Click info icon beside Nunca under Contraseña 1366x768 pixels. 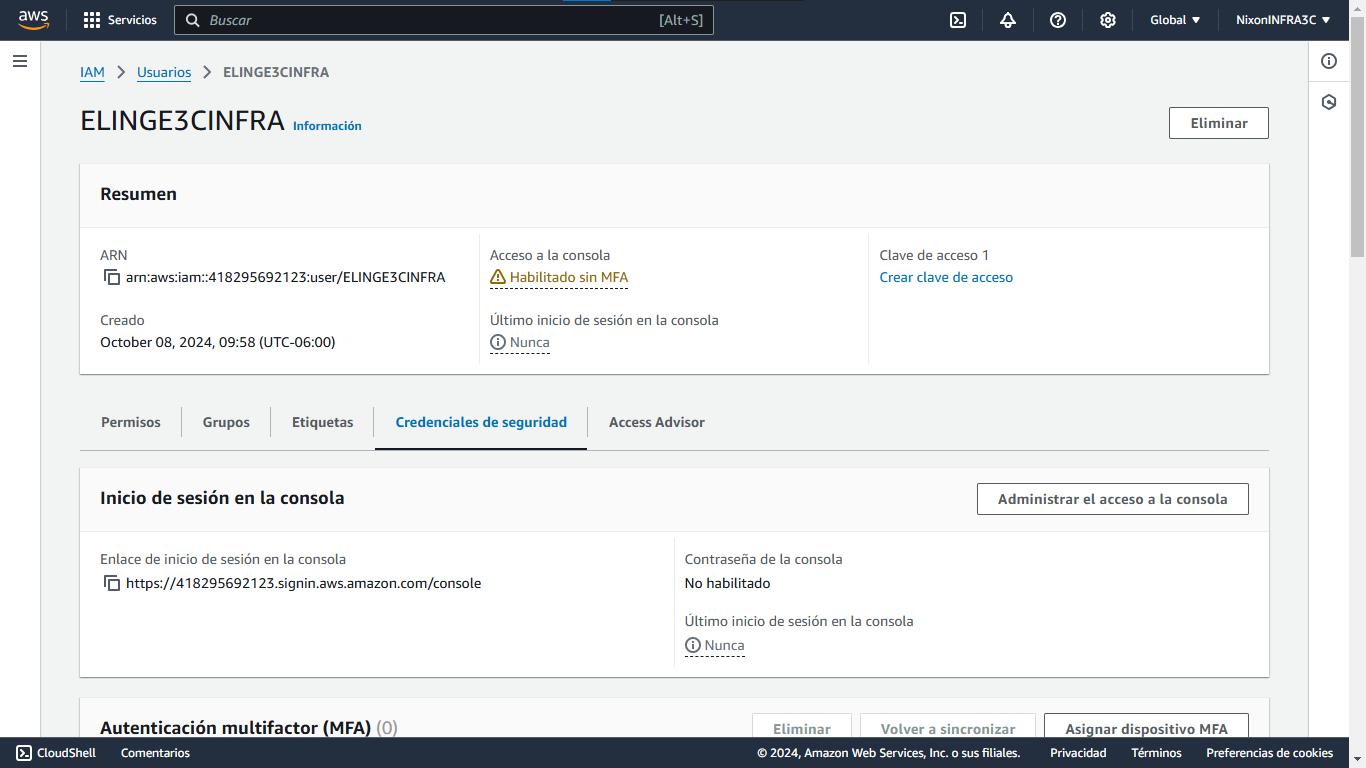click(693, 645)
